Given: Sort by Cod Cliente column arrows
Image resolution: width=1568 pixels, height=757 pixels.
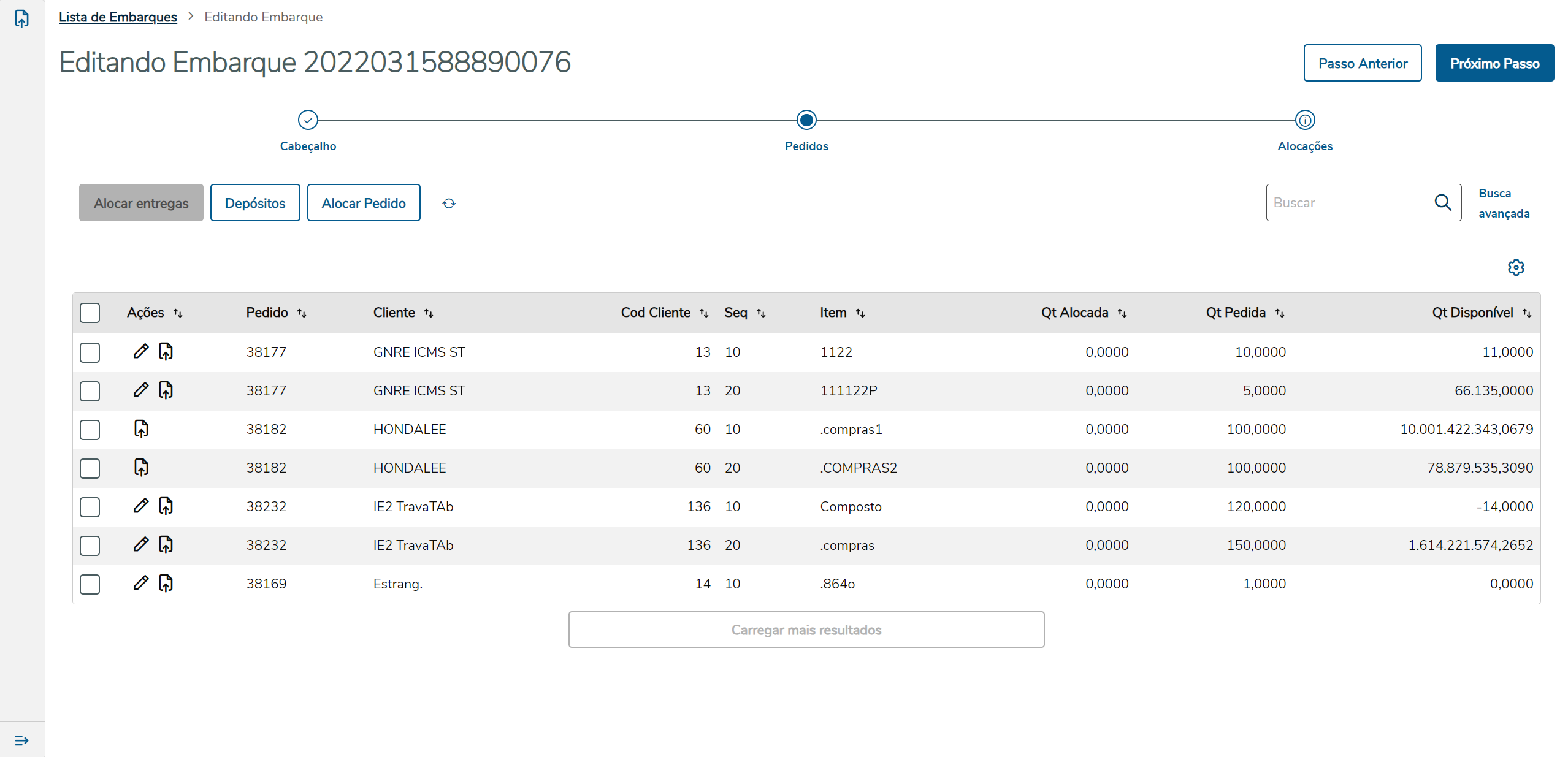Looking at the screenshot, I should [703, 313].
